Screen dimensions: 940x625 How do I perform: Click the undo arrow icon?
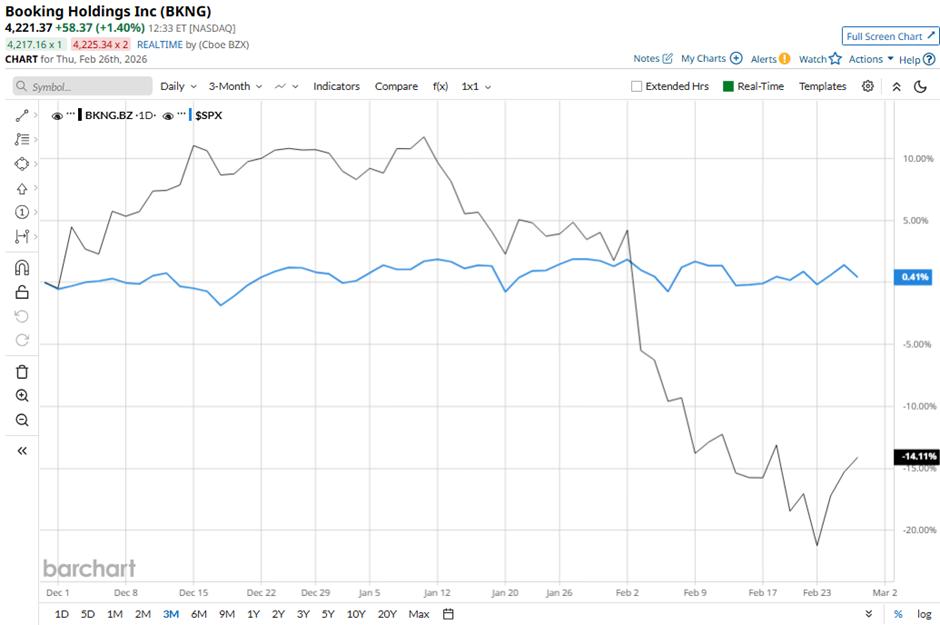coord(22,316)
